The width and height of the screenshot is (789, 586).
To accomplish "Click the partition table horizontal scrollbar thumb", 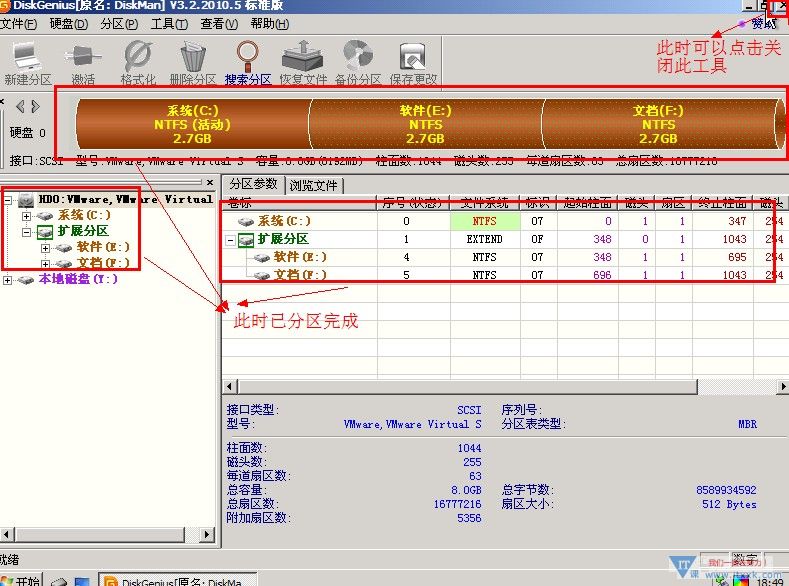I will (468, 386).
